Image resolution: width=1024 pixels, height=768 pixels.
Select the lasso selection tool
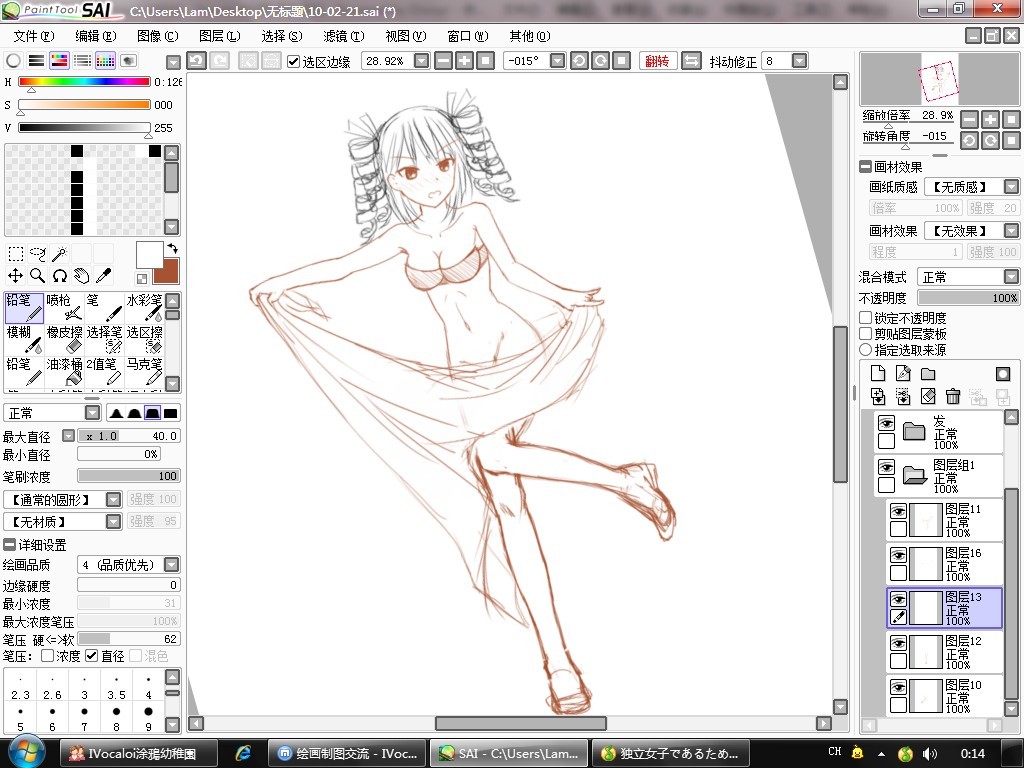[x=37, y=253]
